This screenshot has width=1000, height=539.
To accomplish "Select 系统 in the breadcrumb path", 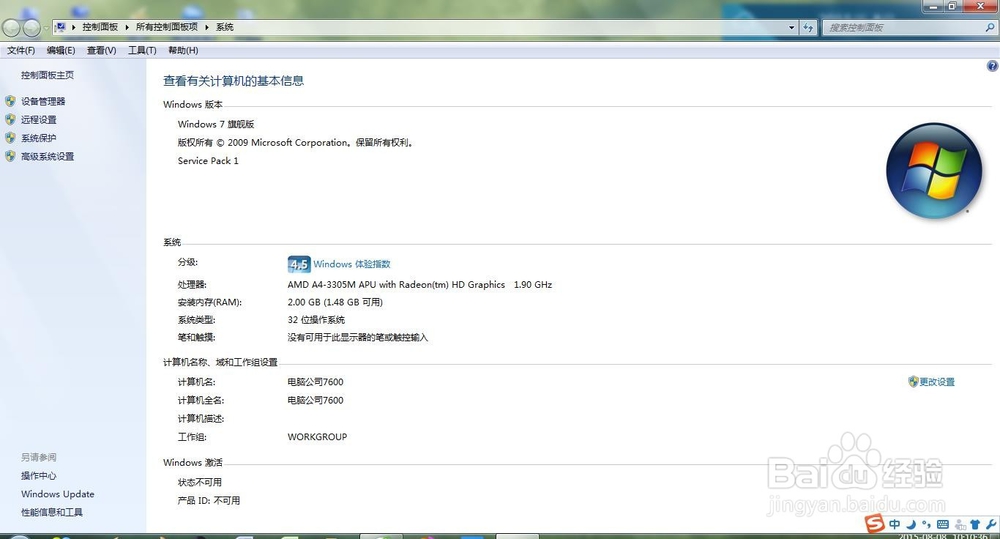I will [x=224, y=27].
